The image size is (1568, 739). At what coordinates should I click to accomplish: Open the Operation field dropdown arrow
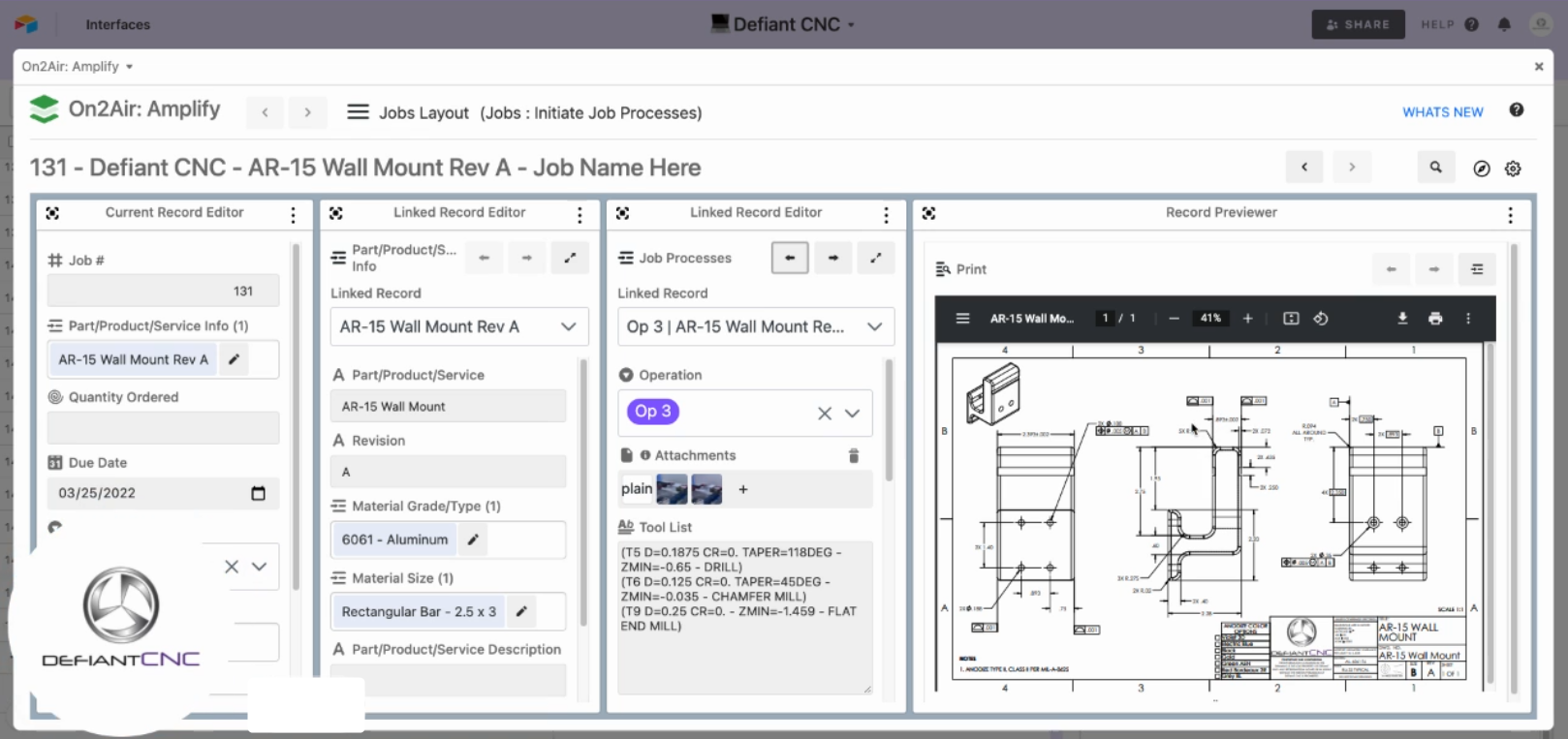tap(853, 413)
